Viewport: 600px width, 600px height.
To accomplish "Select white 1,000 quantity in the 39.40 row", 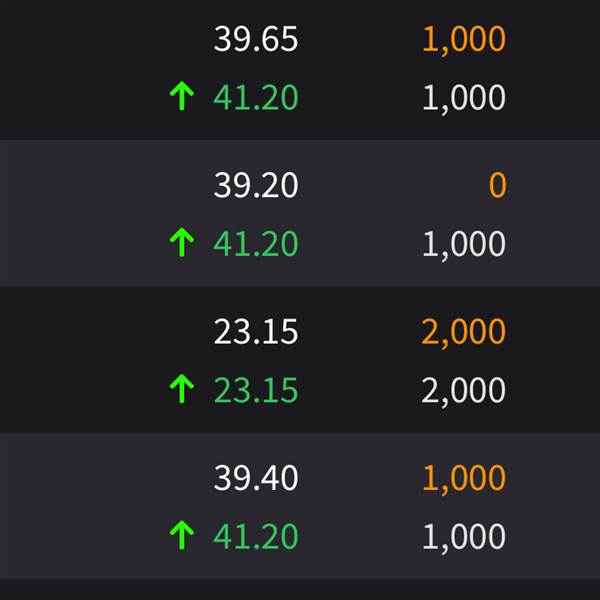I will tap(464, 537).
